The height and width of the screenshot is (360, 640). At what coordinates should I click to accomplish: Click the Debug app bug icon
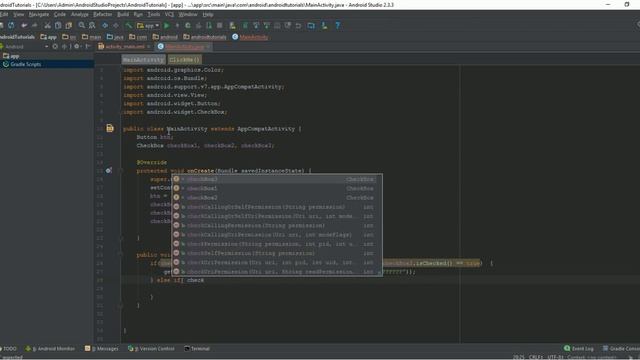tap(188, 25)
